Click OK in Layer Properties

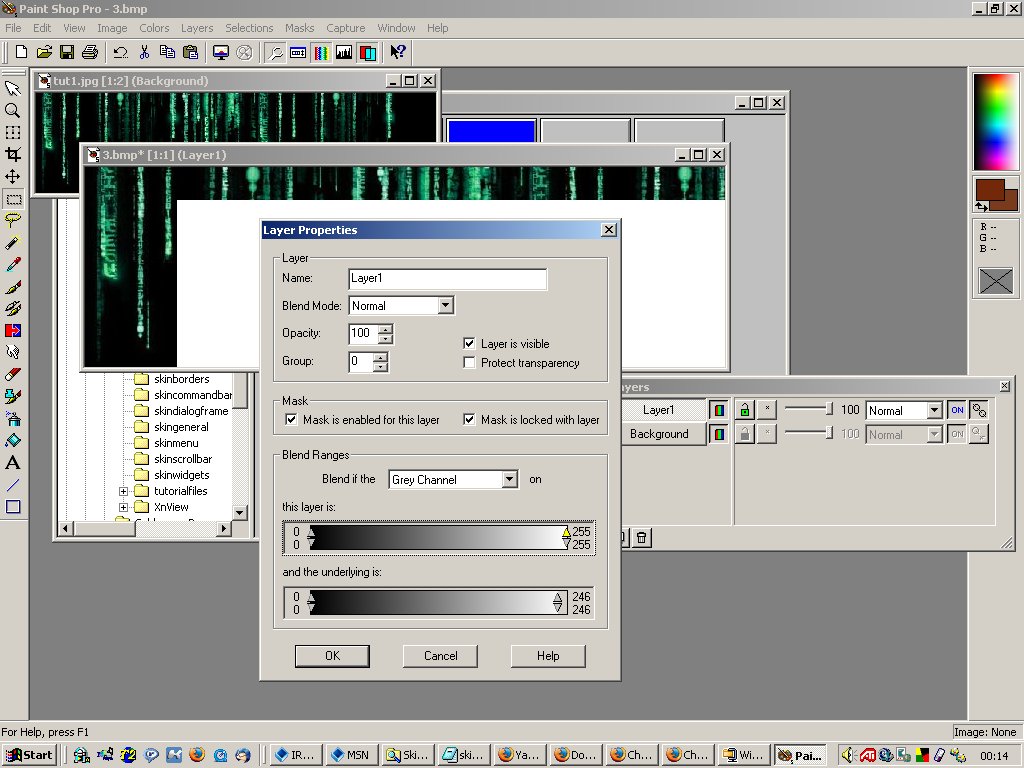point(332,656)
